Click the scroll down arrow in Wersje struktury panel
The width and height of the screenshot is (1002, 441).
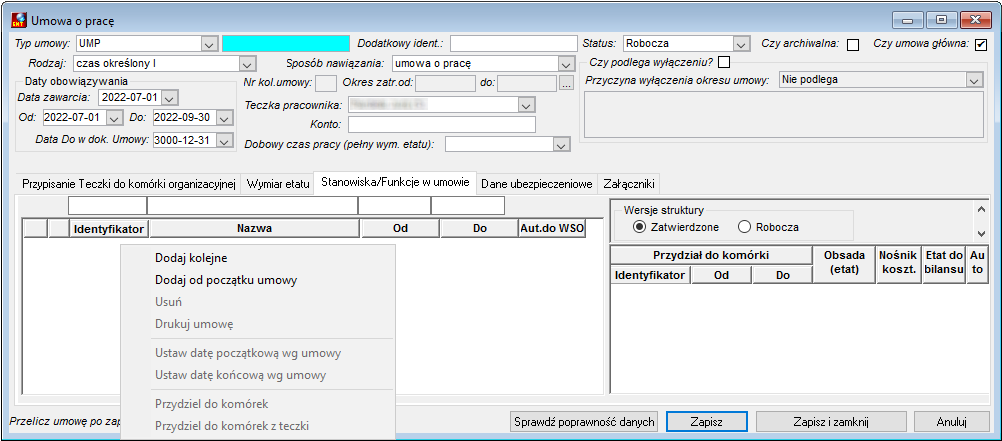click(982, 234)
